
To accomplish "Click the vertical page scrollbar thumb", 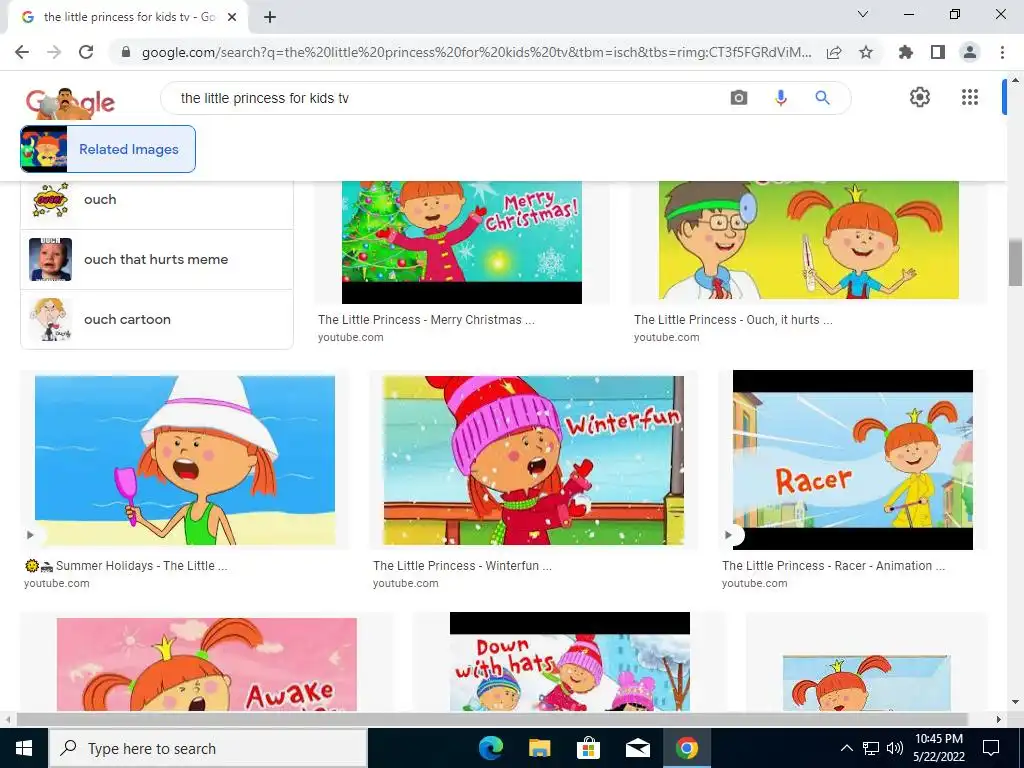I will click(x=1015, y=263).
